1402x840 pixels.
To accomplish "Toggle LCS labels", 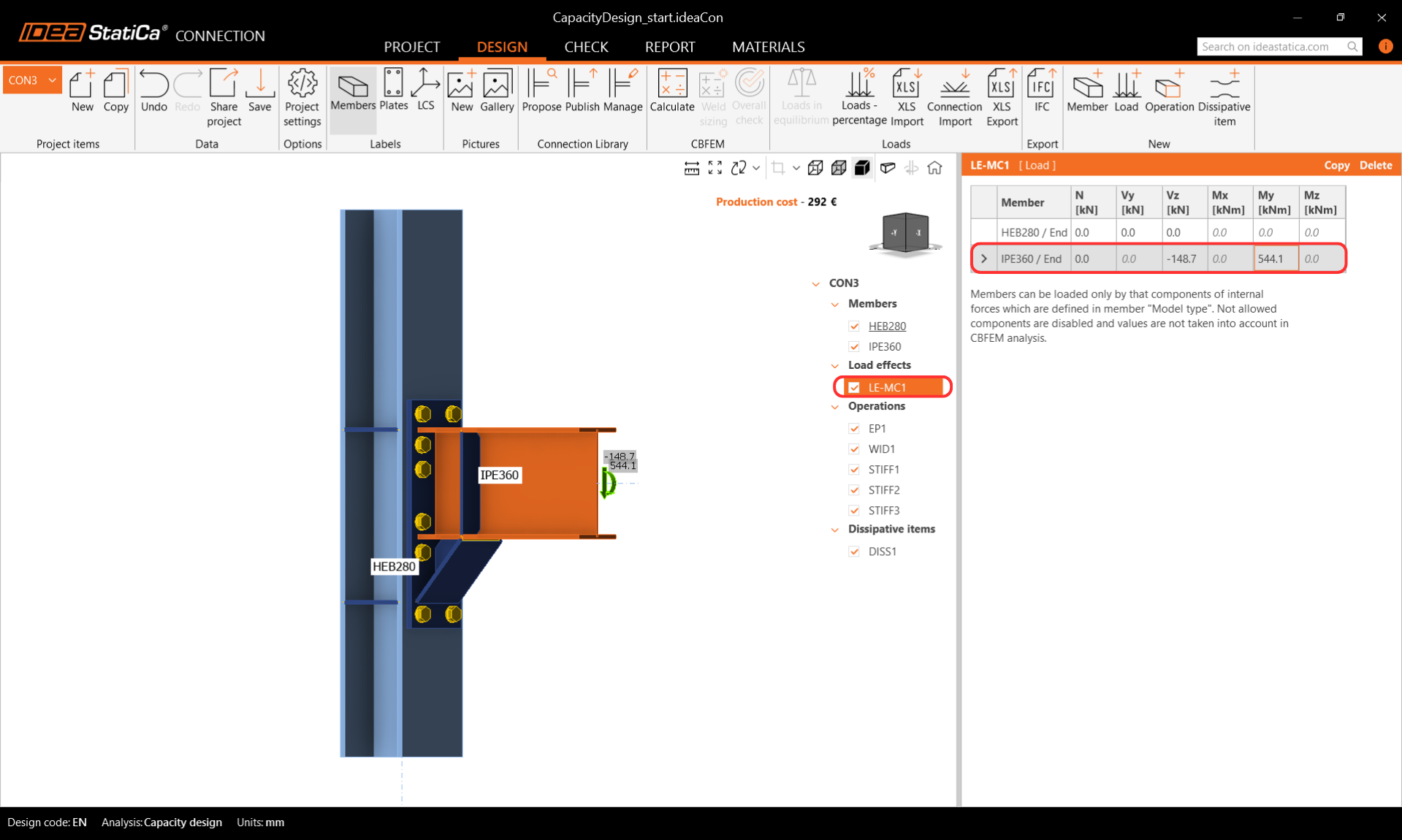I will point(425,91).
